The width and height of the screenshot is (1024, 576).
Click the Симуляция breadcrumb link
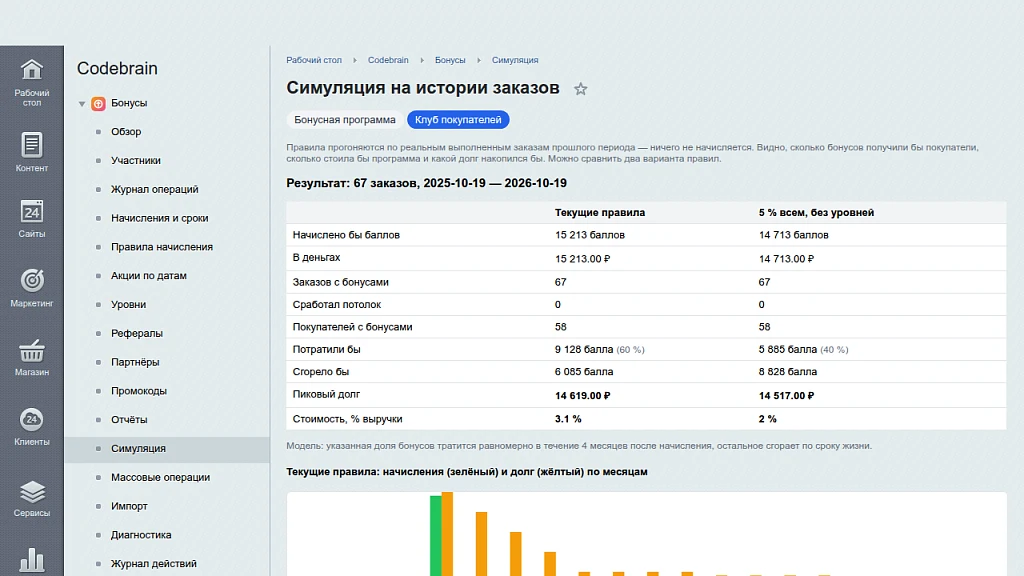tap(515, 60)
